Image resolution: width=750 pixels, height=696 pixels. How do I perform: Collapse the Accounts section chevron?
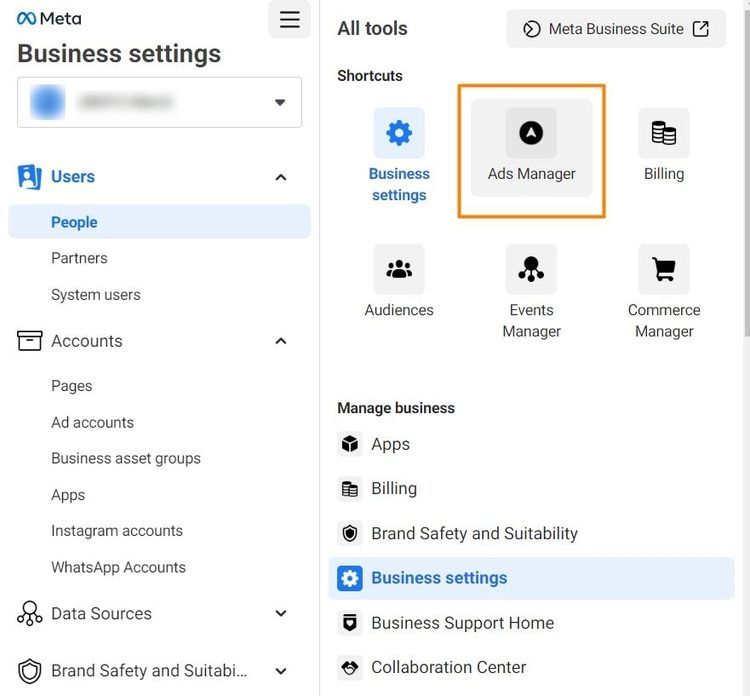(281, 341)
